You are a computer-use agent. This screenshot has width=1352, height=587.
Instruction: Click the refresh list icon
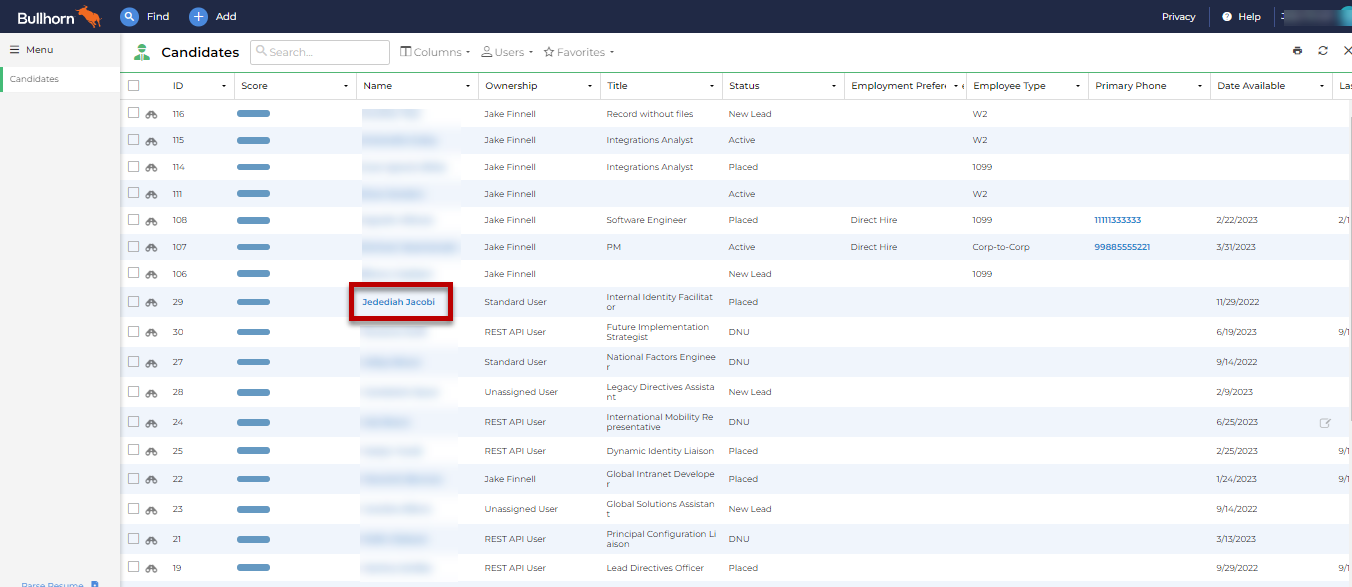click(x=1323, y=52)
